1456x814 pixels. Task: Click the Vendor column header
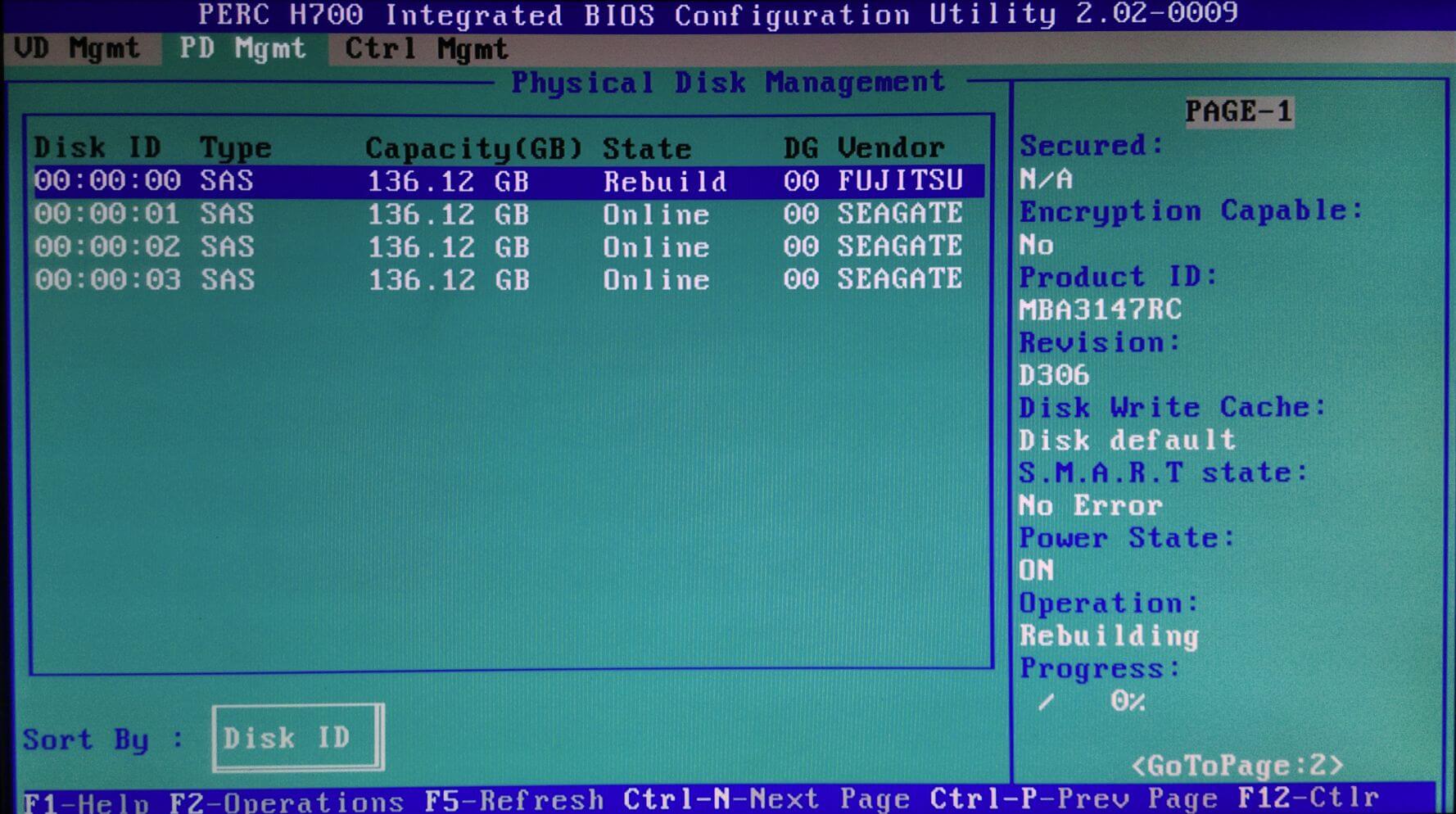click(891, 147)
